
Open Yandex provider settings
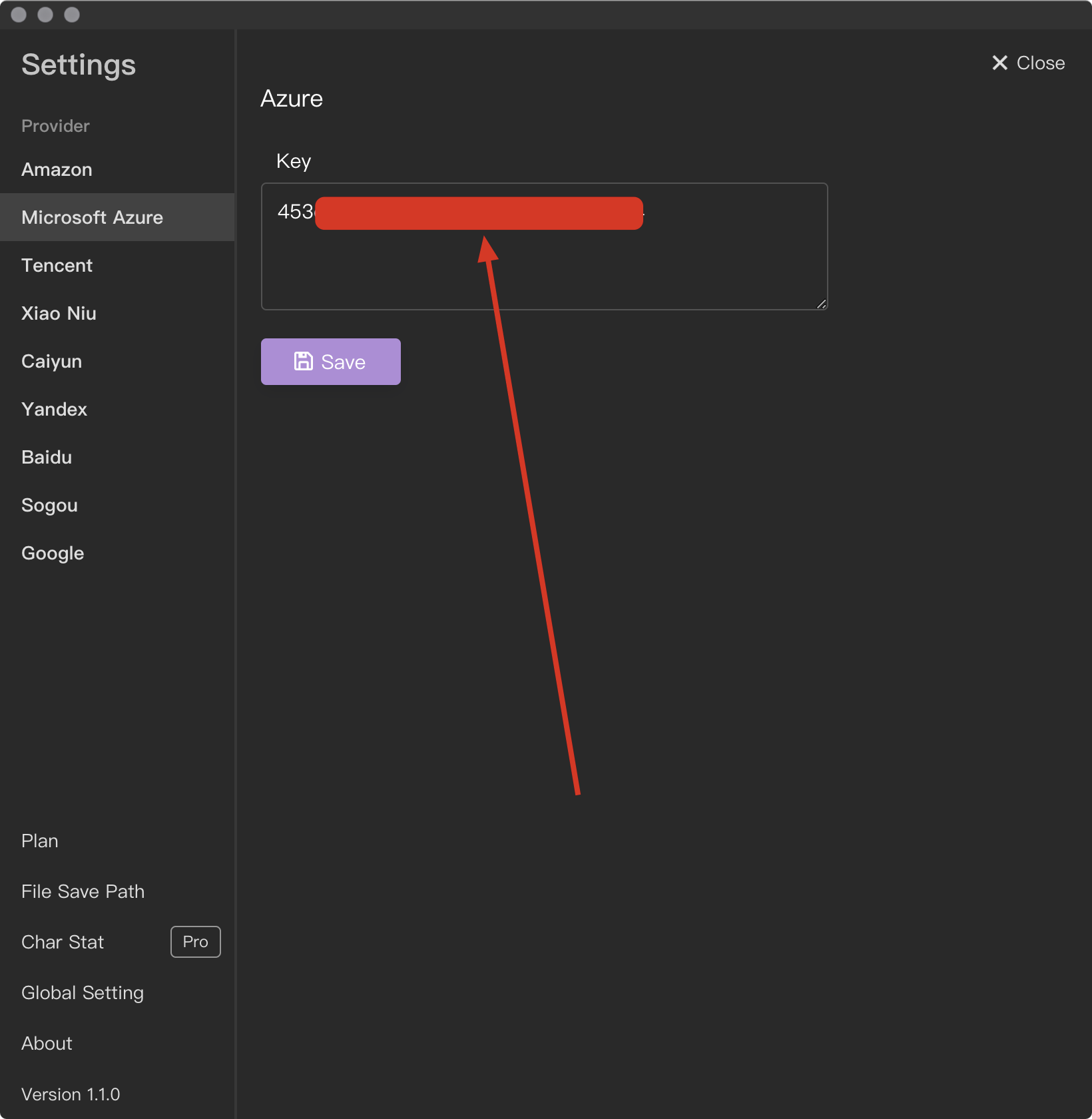tap(55, 409)
